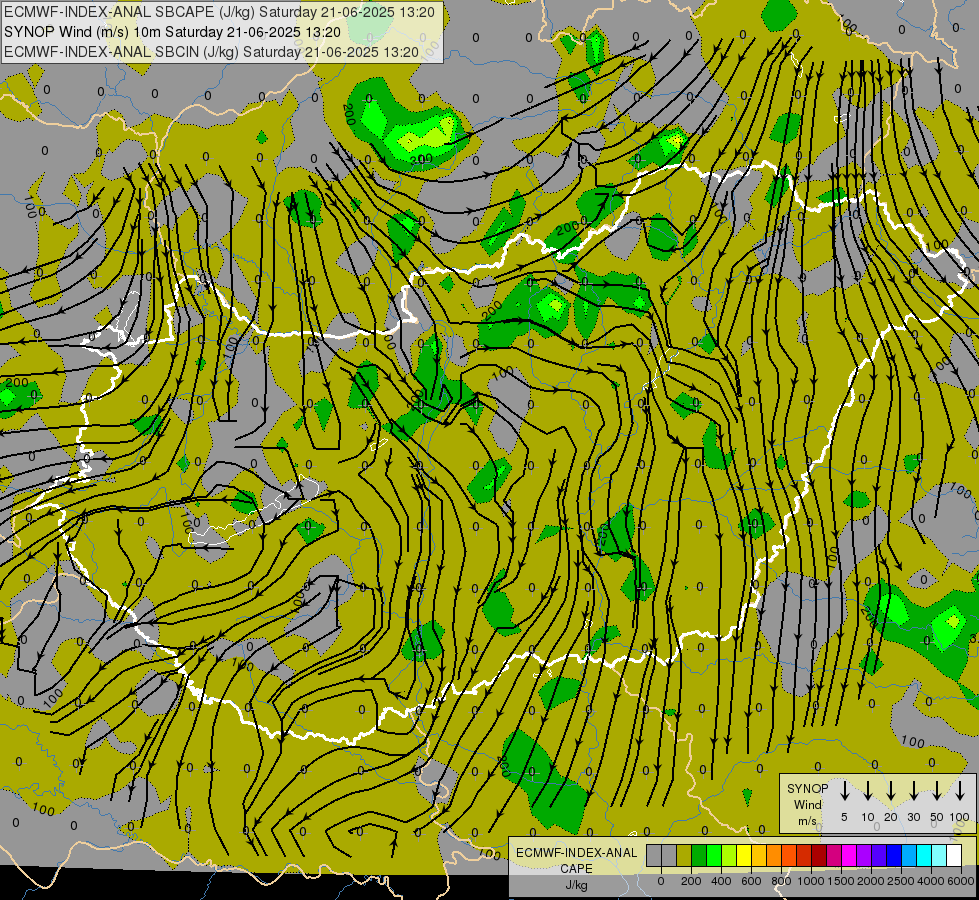This screenshot has height=900, width=979.
Task: Pick the purple swatch left of 2000
Action: pyautogui.click(x=863, y=855)
